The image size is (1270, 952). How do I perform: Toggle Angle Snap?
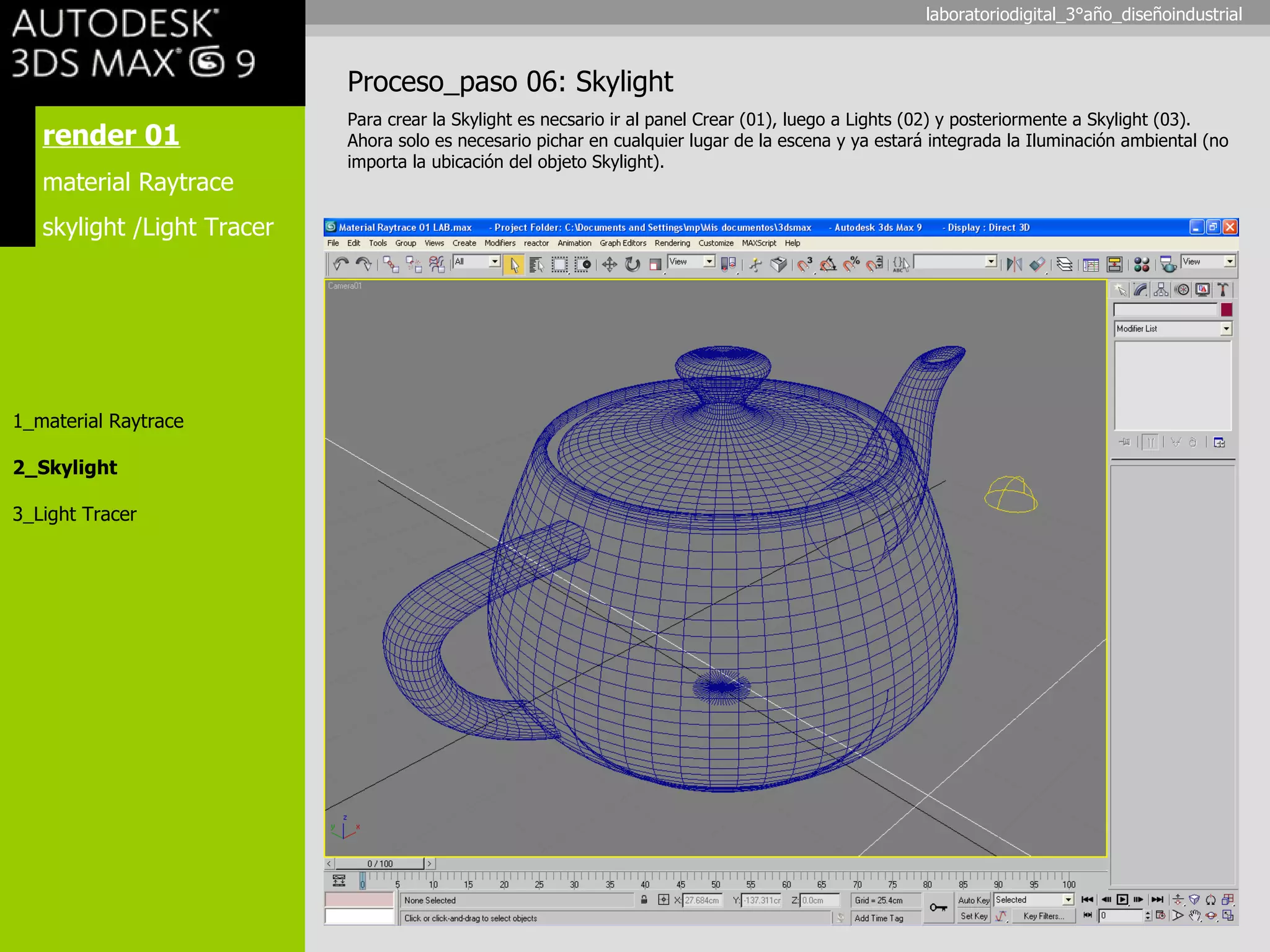pyautogui.click(x=828, y=265)
